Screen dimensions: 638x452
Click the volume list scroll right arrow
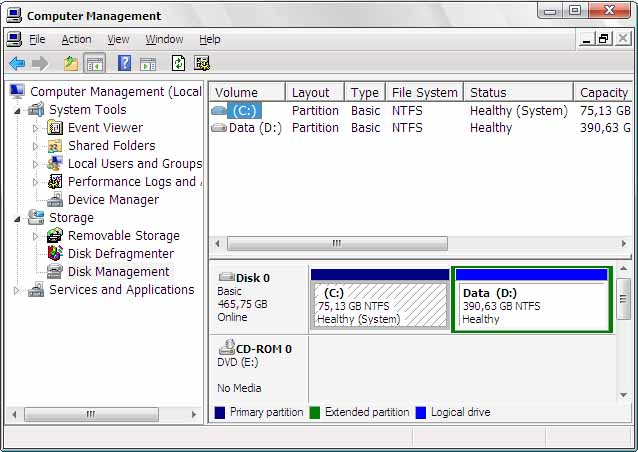(x=624, y=244)
